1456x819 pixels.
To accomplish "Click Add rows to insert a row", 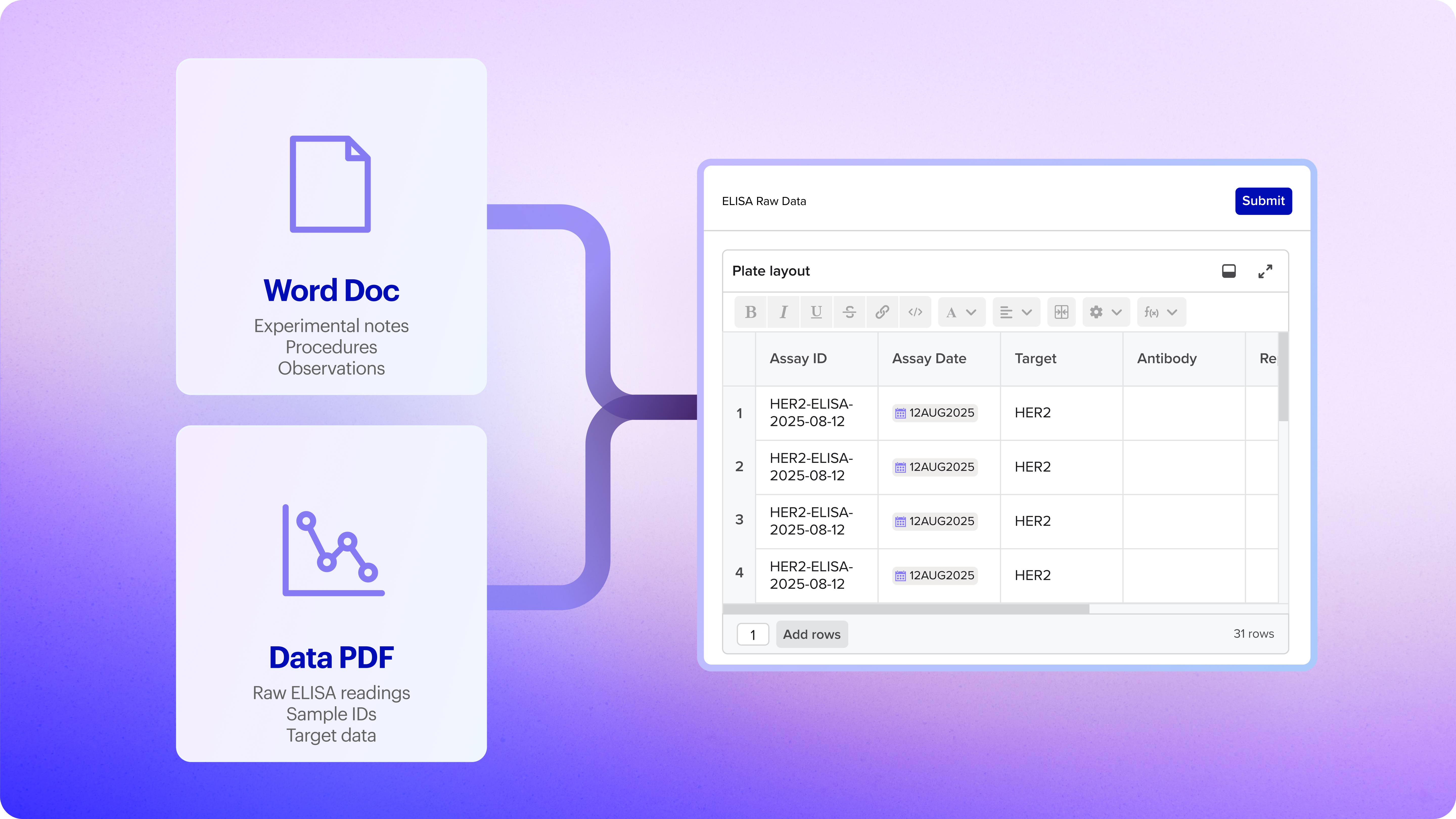I will pyautogui.click(x=812, y=634).
